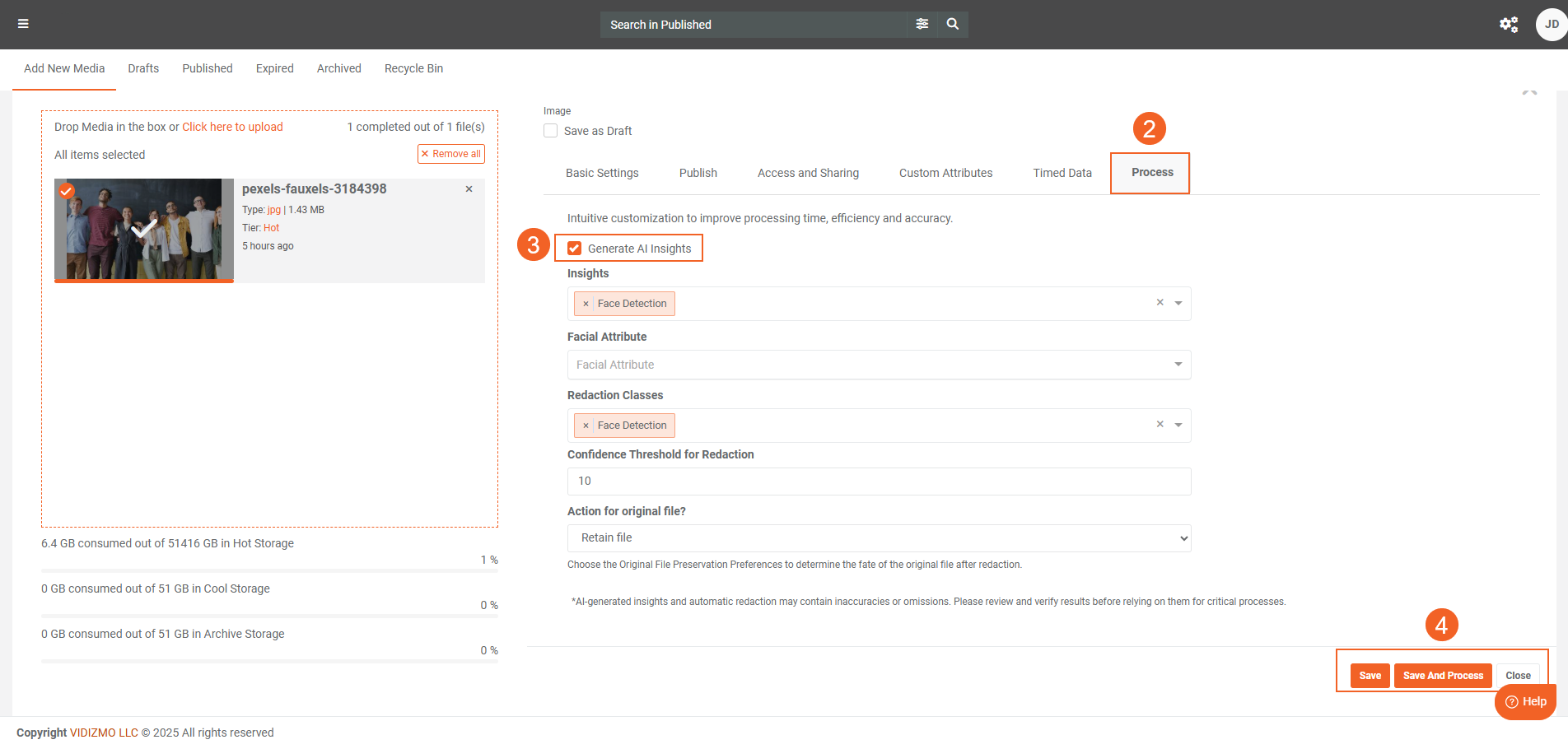Expand the Insights dropdown arrow
The height and width of the screenshot is (749, 1568).
(x=1178, y=304)
